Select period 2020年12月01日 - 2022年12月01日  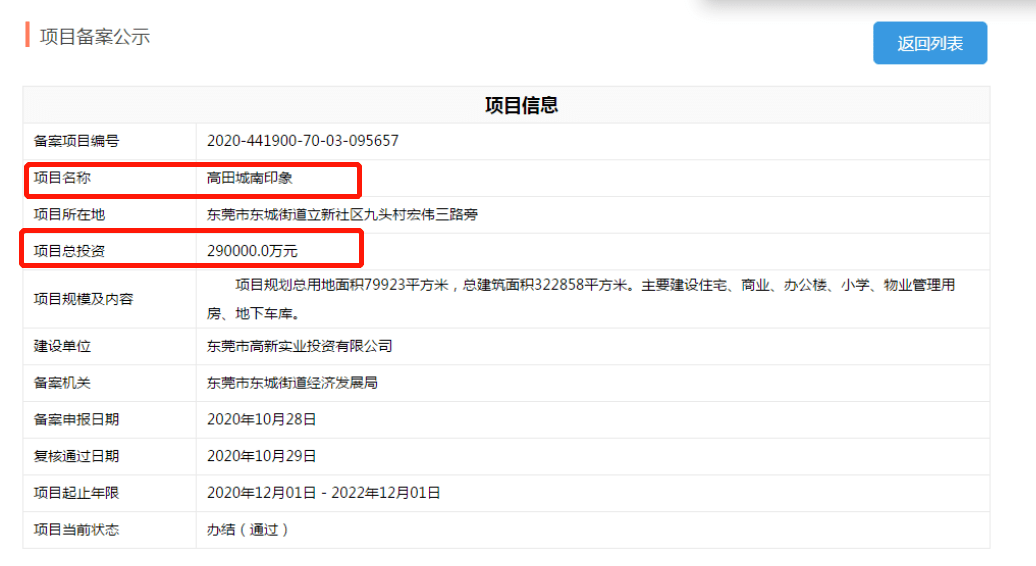tap(324, 493)
